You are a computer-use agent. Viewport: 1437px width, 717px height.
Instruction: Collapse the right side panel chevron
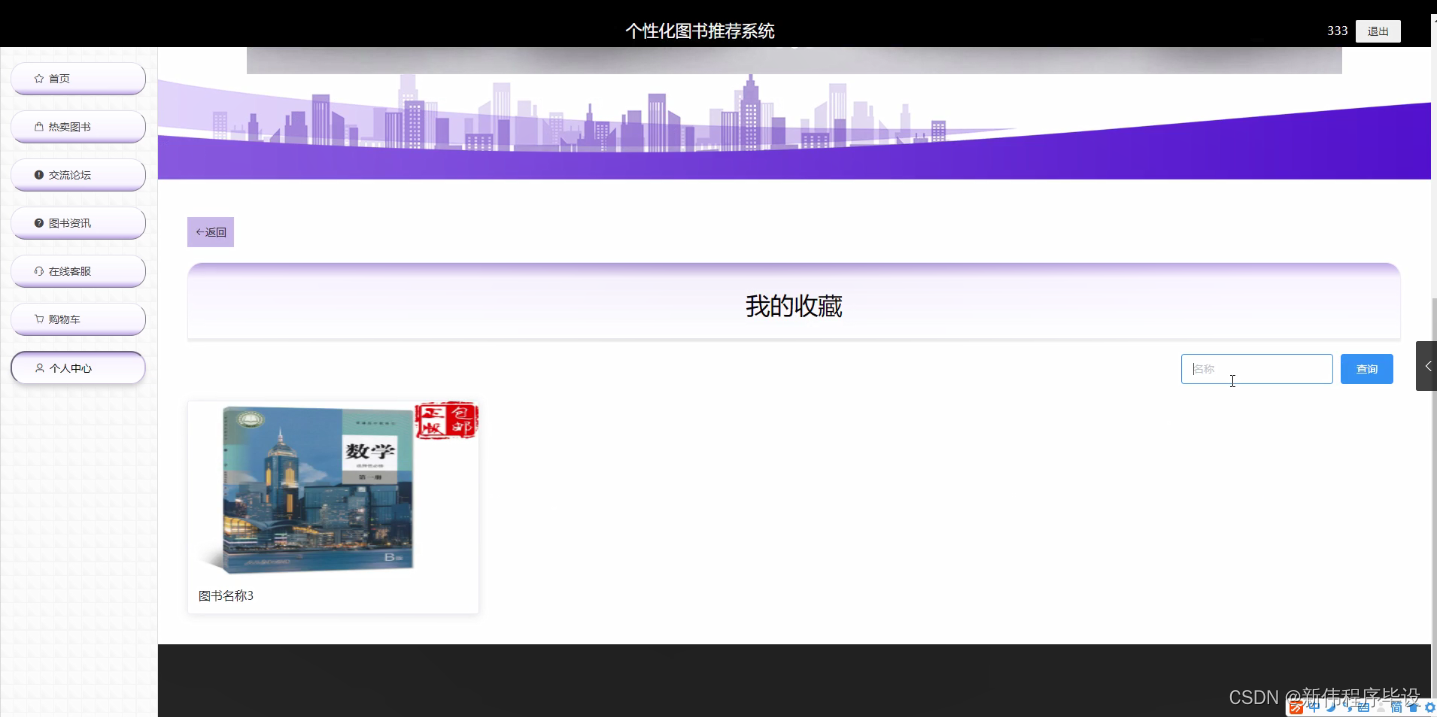pos(1428,365)
